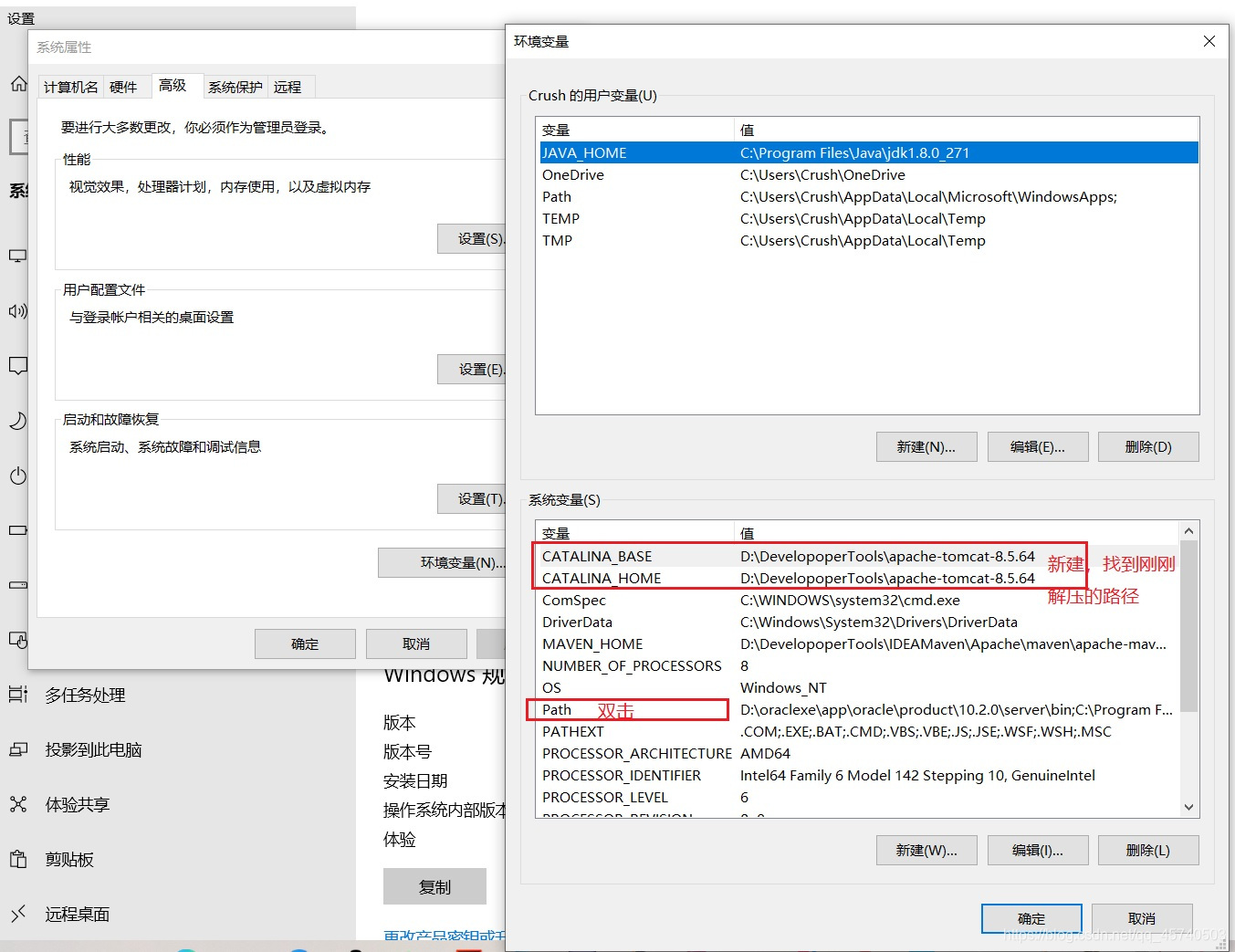Select Path row in user variables
Viewport: 1235px width, 952px height.
[x=867, y=197]
